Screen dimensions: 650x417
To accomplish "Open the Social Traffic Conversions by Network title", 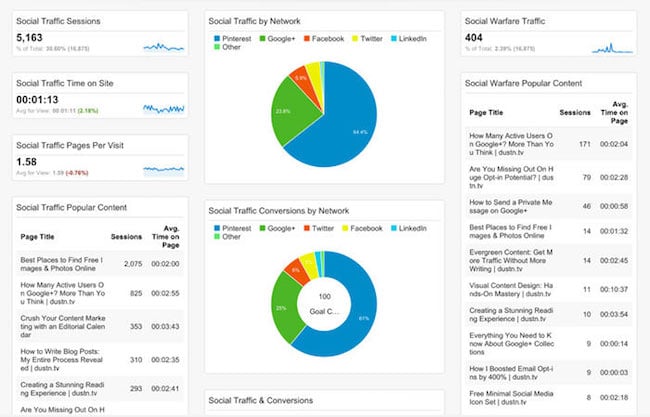I will [x=279, y=211].
